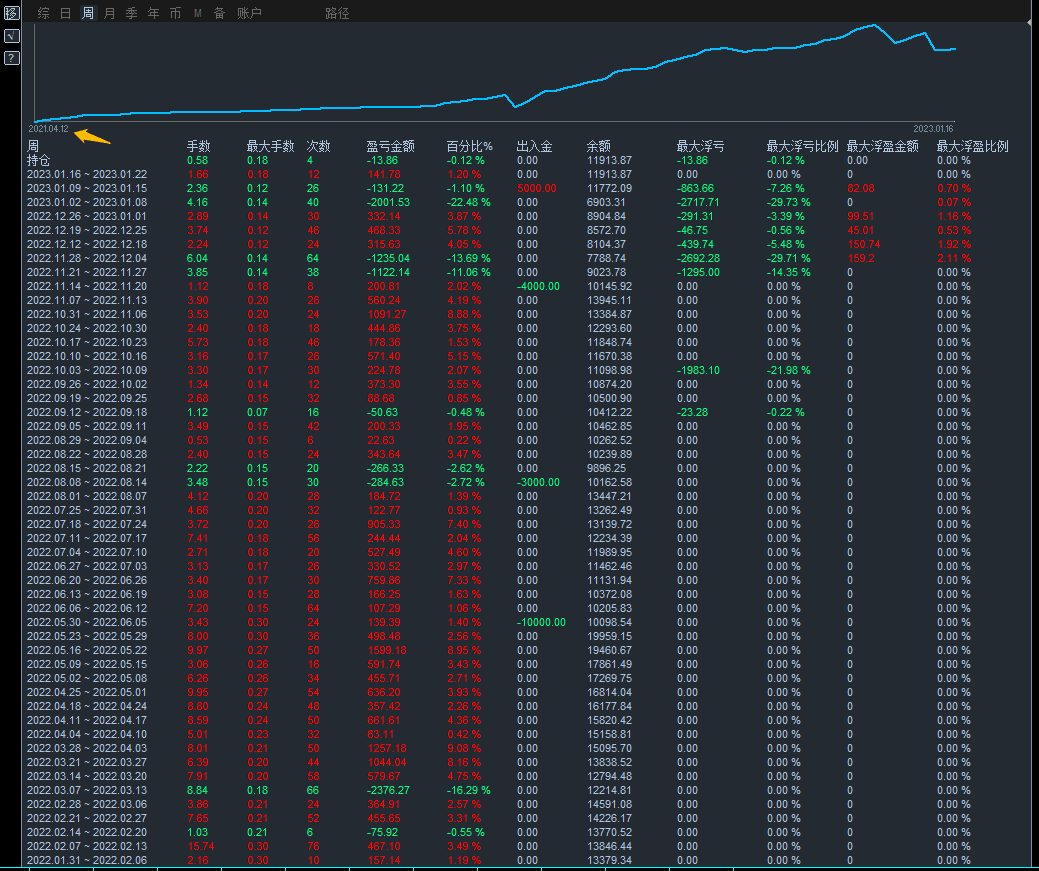Click the 2021.04.12 start date on chart
This screenshot has height=871, width=1039.
pos(48,129)
